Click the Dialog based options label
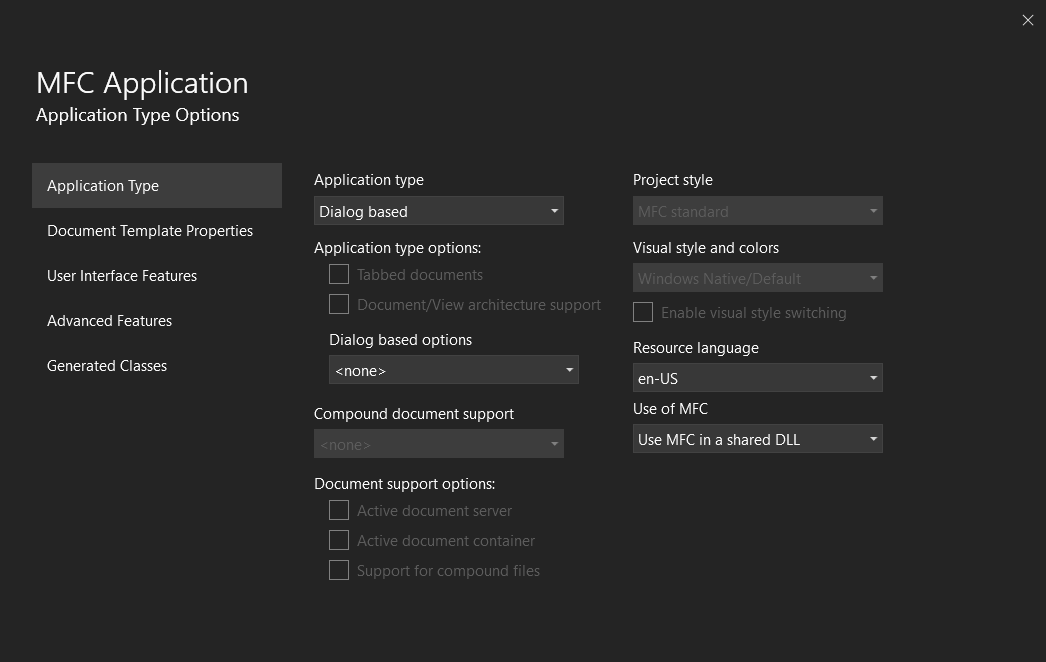 400,340
